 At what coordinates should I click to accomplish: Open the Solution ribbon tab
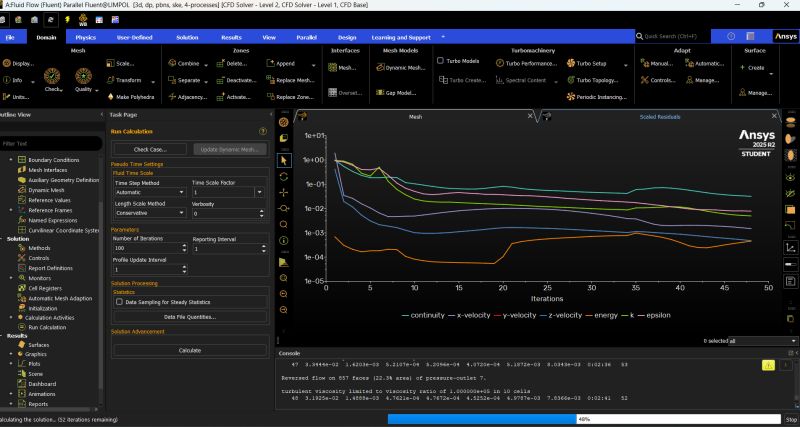(x=187, y=37)
